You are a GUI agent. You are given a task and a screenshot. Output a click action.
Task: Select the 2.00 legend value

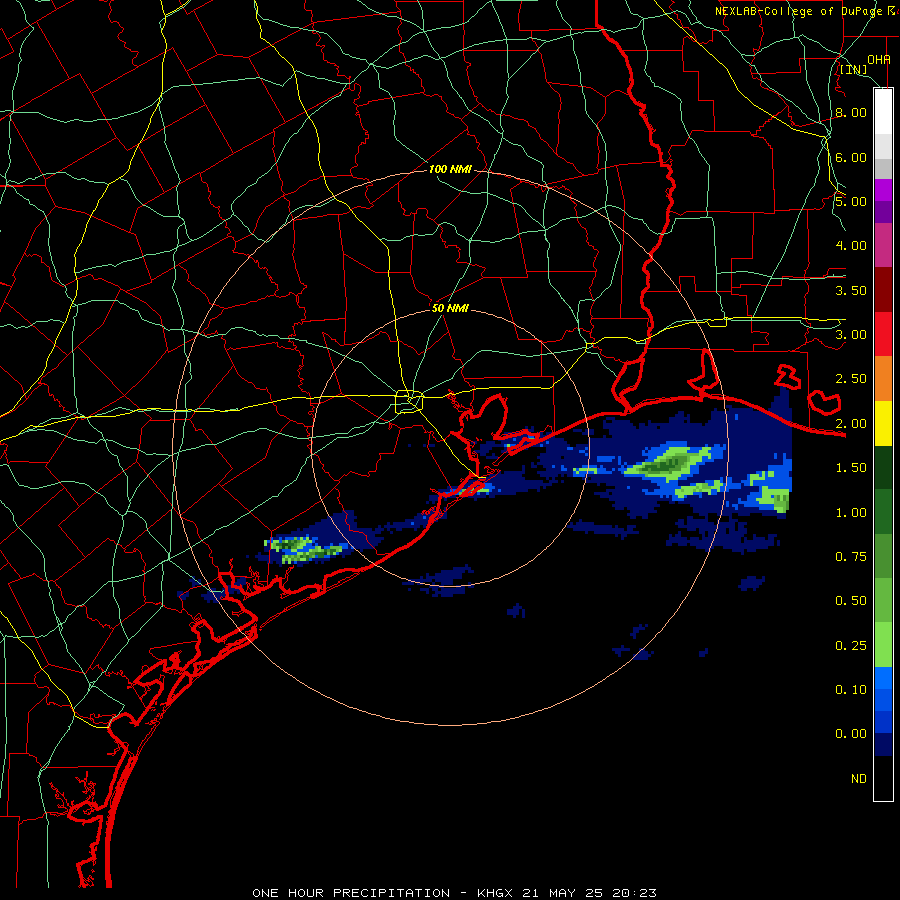pyautogui.click(x=851, y=424)
